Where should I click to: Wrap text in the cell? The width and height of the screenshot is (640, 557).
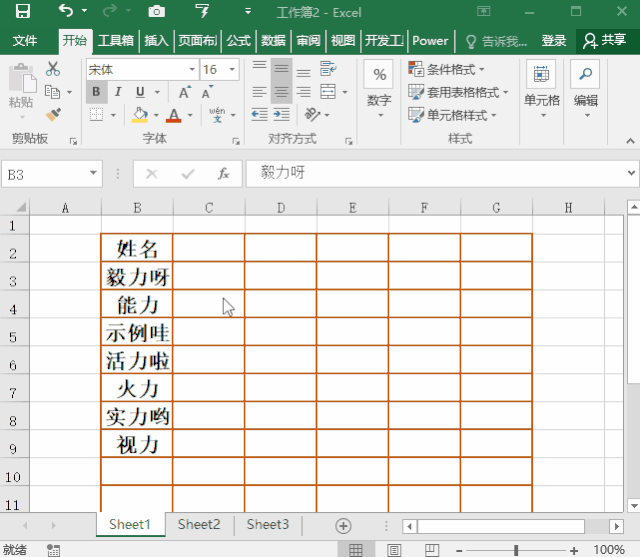coord(328,69)
